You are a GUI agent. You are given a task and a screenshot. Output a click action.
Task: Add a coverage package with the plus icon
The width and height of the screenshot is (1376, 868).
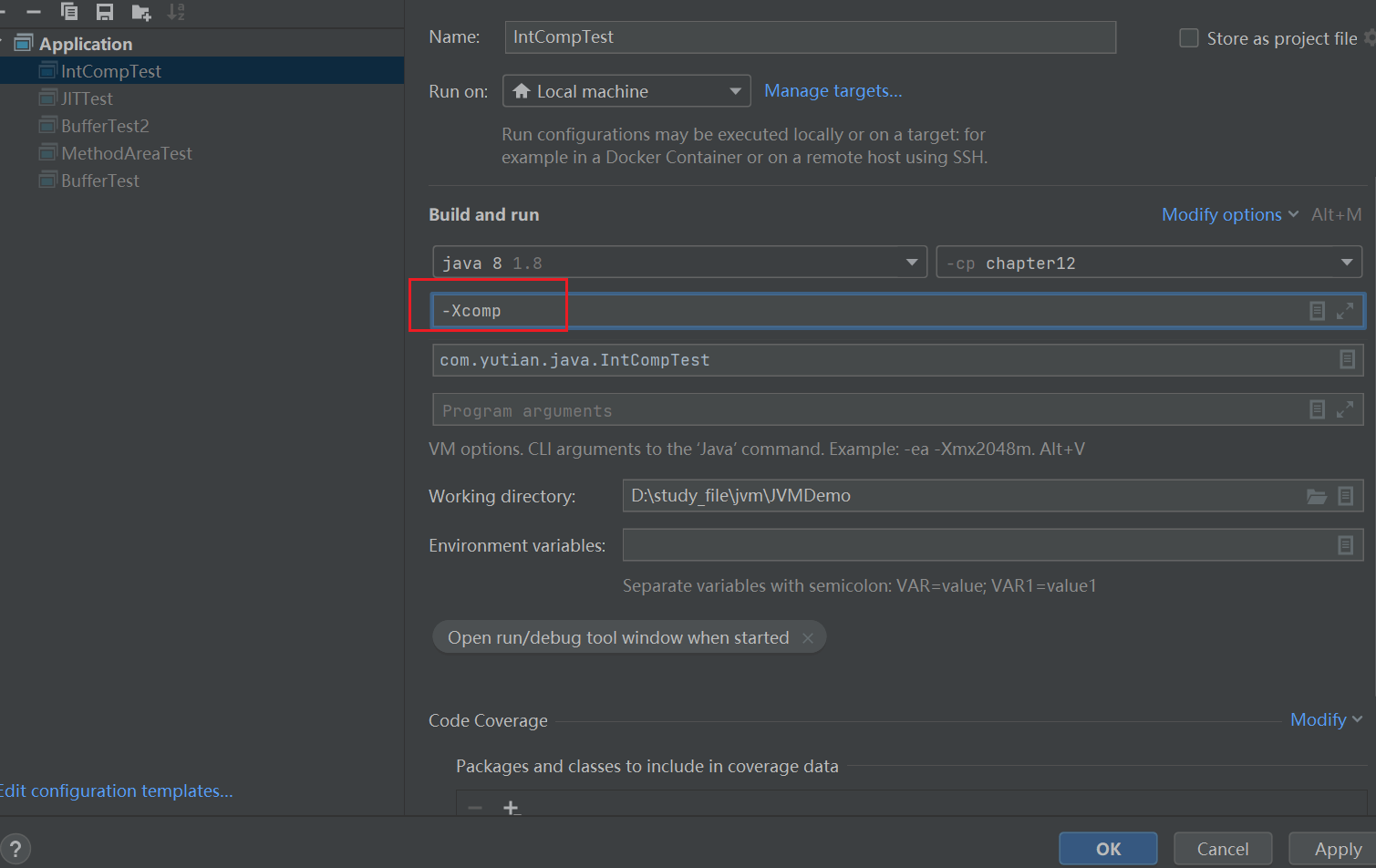click(x=511, y=808)
